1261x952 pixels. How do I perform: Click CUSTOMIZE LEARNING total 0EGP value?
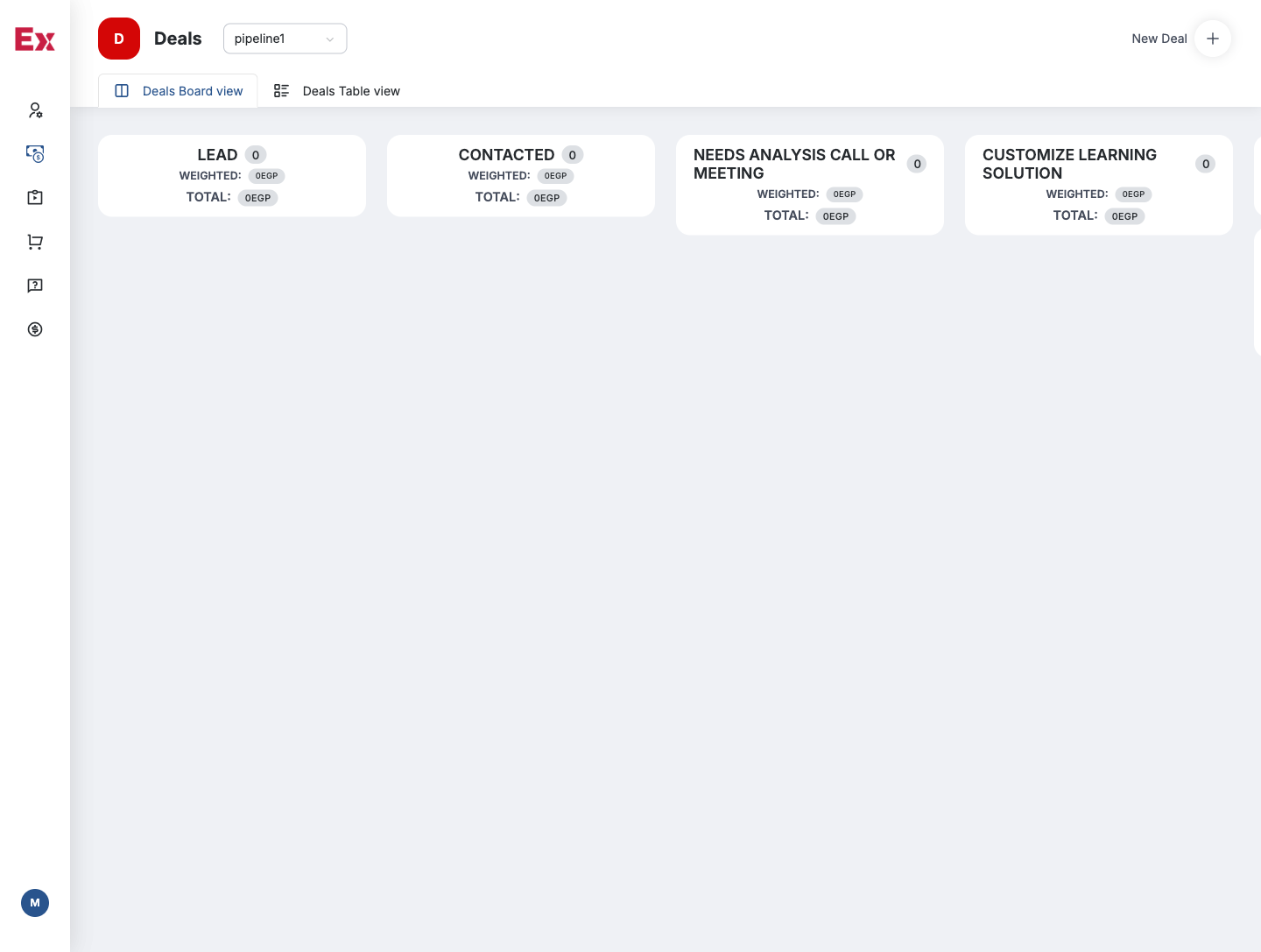click(1125, 216)
